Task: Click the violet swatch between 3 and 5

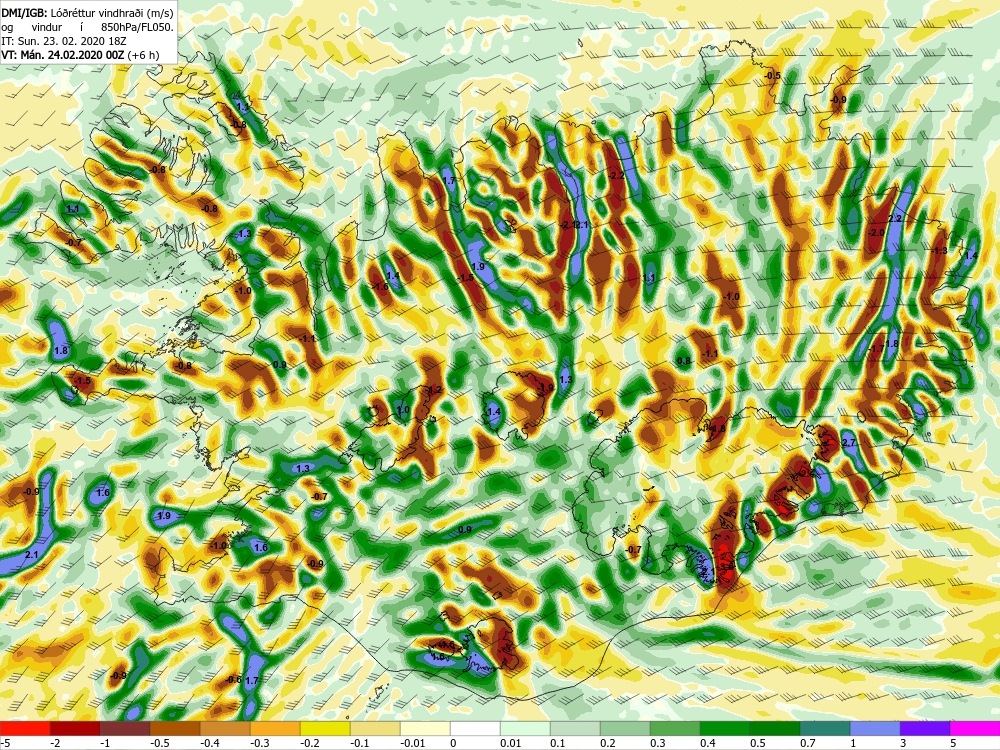Action: [925, 728]
